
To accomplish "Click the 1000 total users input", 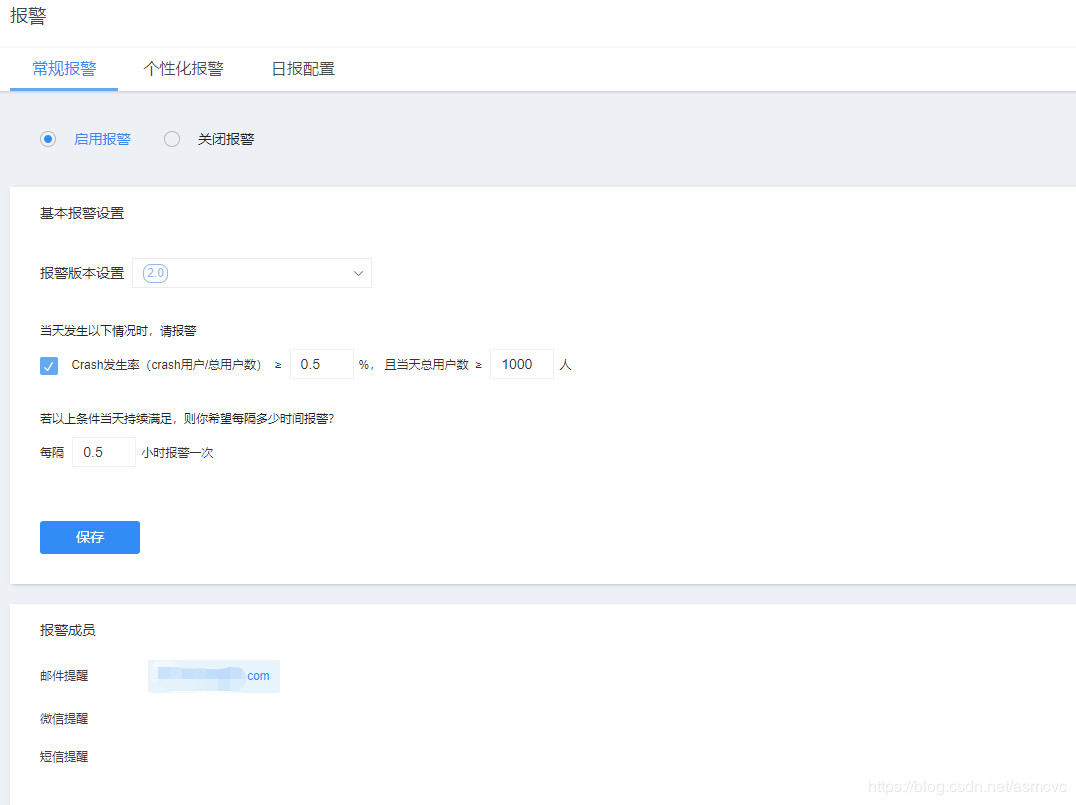I will point(521,364).
